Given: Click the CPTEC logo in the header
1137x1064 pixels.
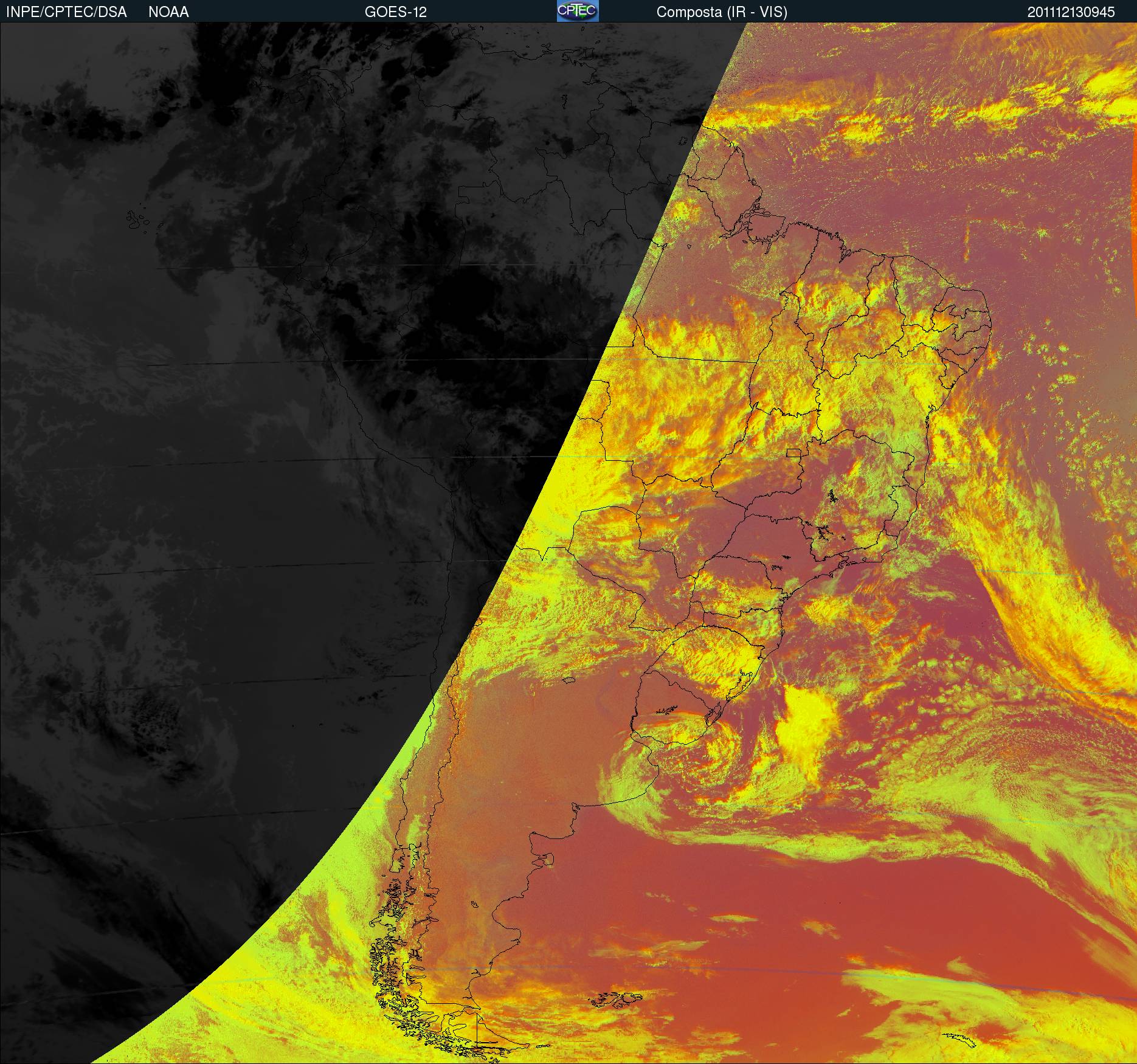Looking at the screenshot, I should pos(577,11).
